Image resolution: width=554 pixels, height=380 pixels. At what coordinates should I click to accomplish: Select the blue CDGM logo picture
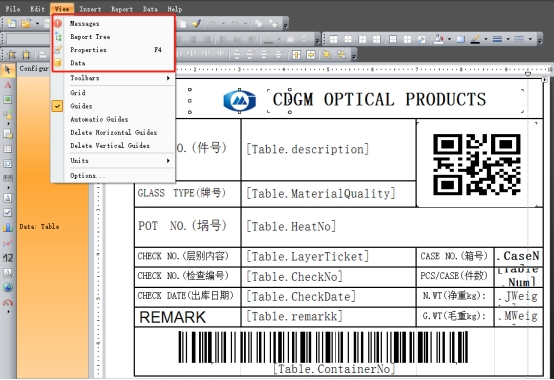click(240, 101)
